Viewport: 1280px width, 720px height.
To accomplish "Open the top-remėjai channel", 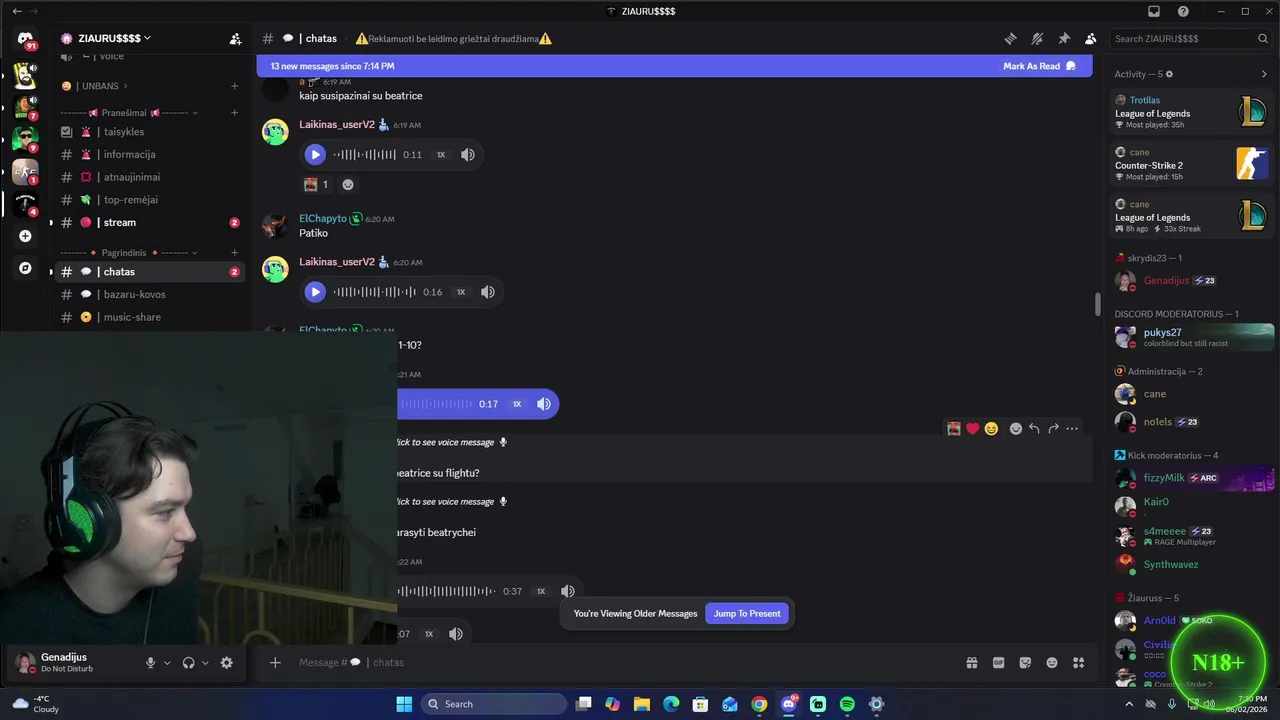I will [x=150, y=200].
